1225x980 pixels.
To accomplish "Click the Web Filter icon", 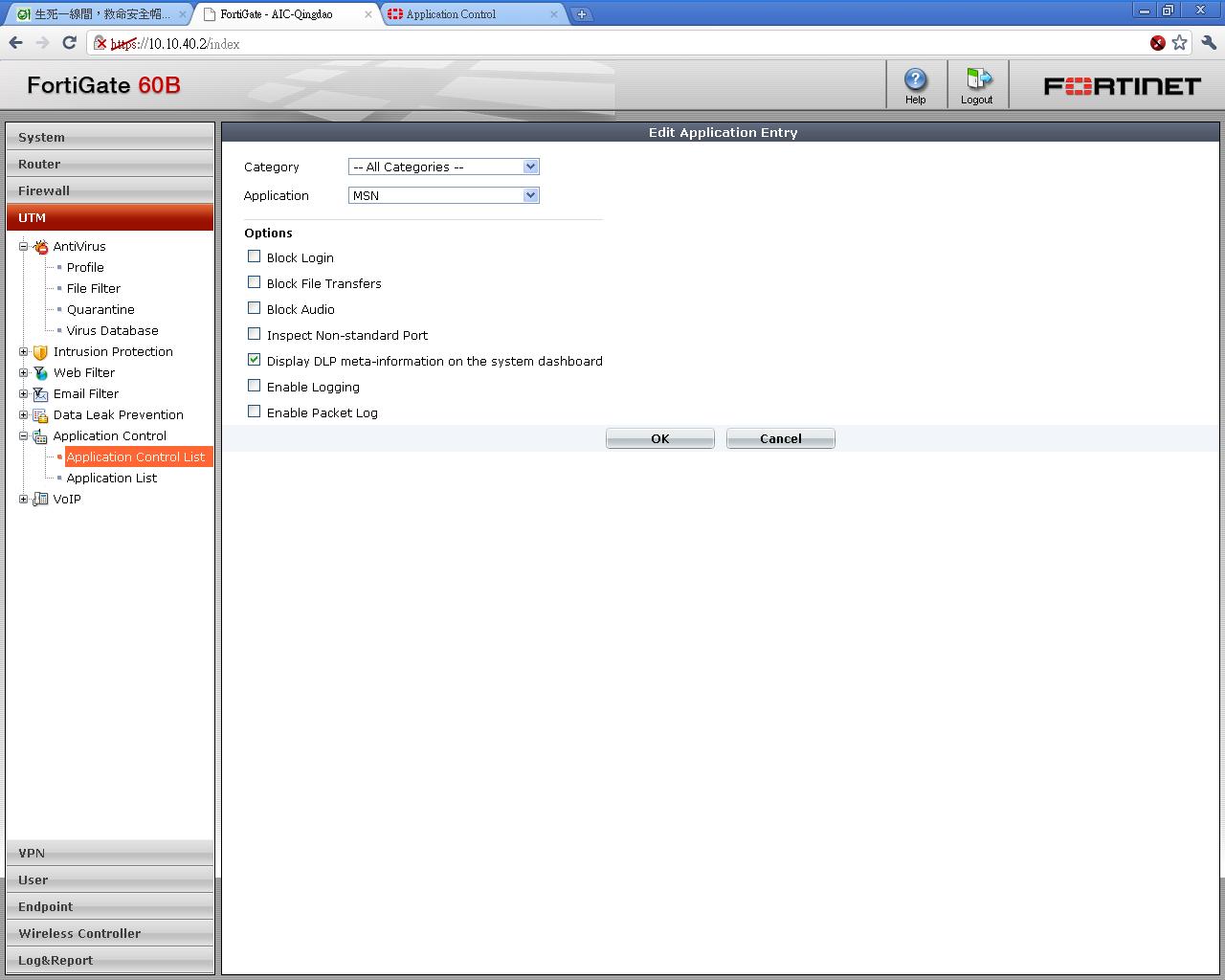I will [x=40, y=373].
